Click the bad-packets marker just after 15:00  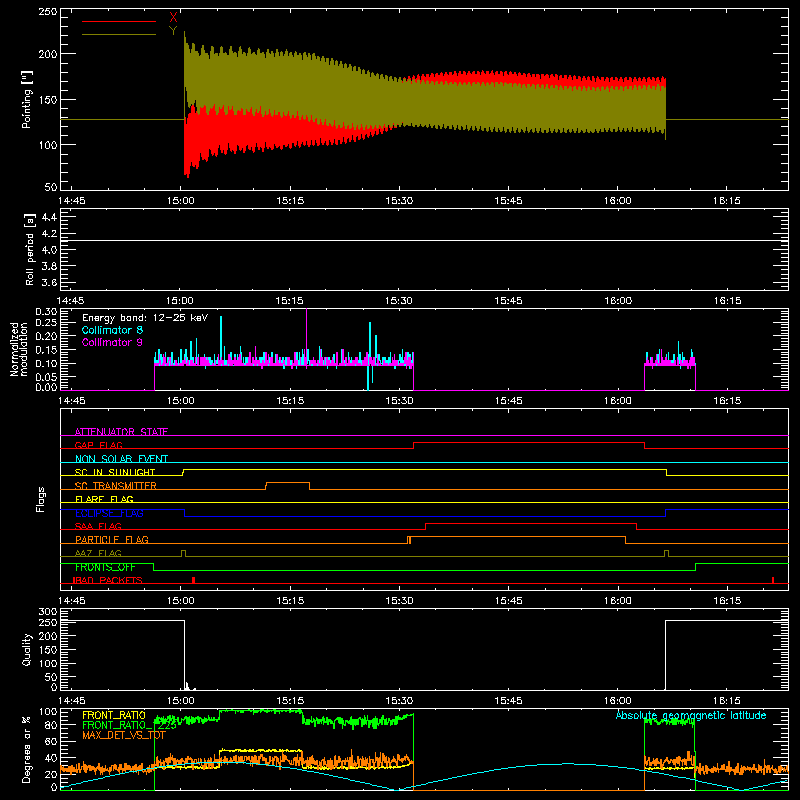pos(193,580)
